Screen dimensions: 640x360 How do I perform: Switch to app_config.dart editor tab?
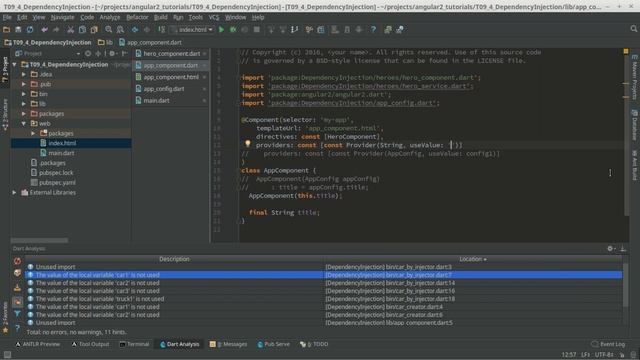(171, 89)
